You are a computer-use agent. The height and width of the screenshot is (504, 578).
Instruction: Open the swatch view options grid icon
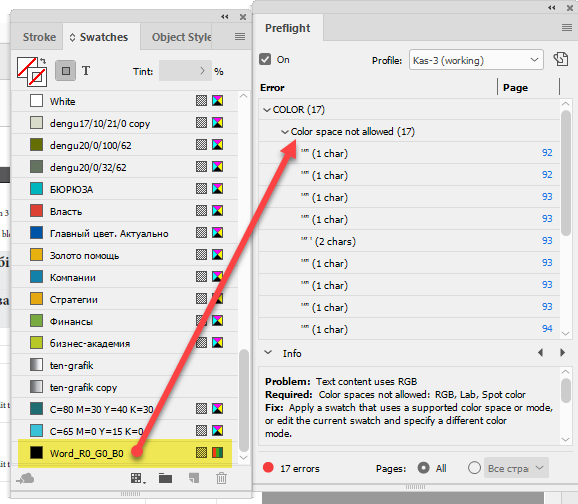point(138,479)
